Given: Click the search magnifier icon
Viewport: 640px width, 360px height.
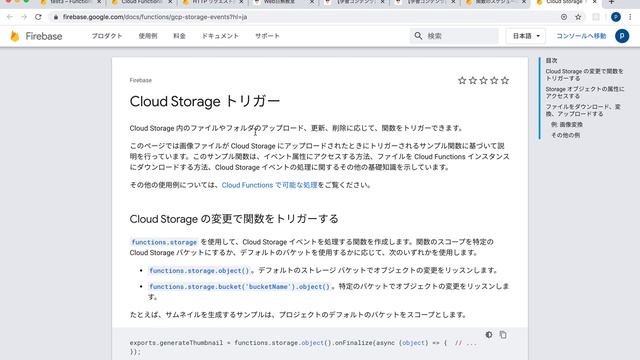Looking at the screenshot, I should pyautogui.click(x=418, y=36).
